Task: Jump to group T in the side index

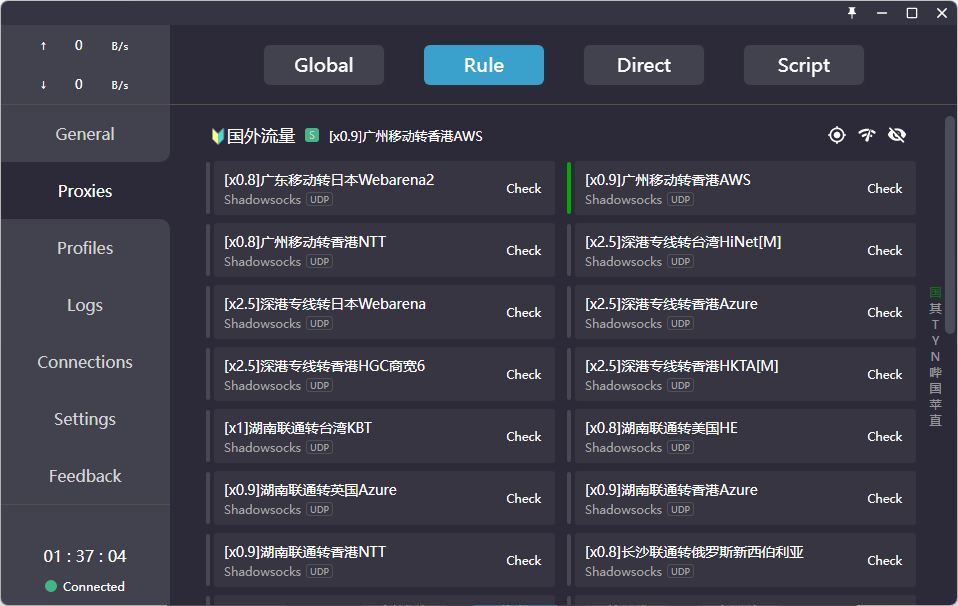Action: [x=935, y=324]
